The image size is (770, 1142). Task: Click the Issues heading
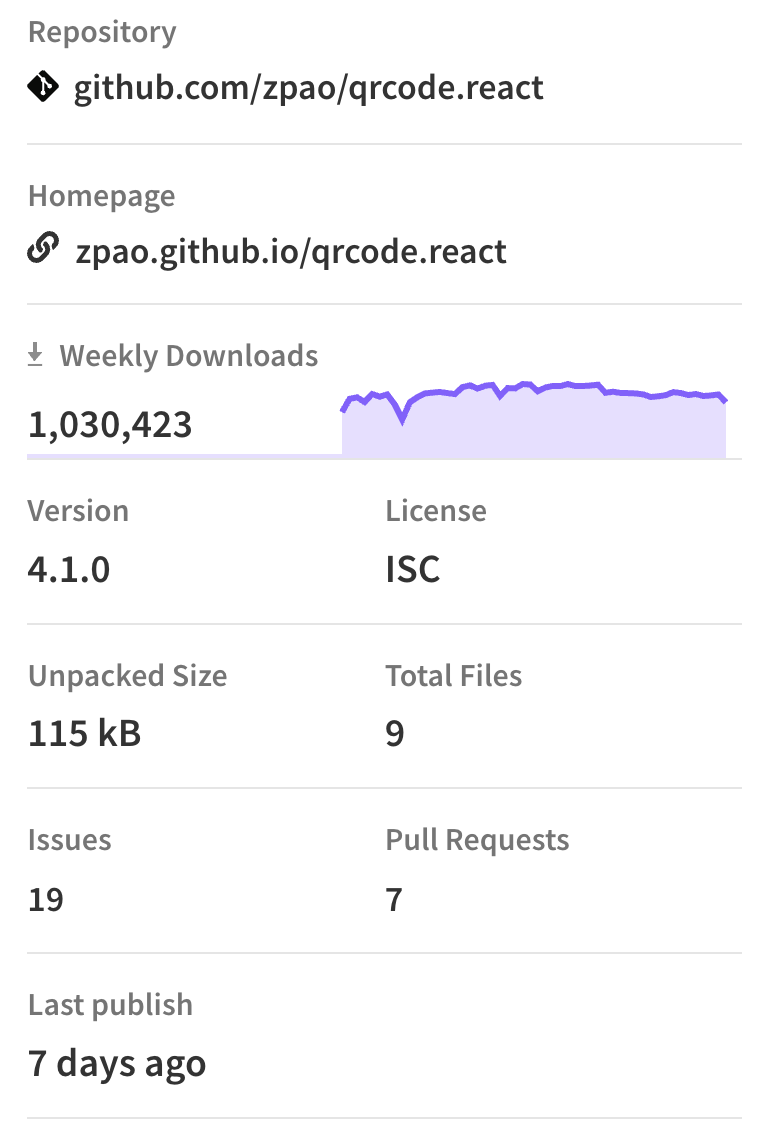(70, 840)
